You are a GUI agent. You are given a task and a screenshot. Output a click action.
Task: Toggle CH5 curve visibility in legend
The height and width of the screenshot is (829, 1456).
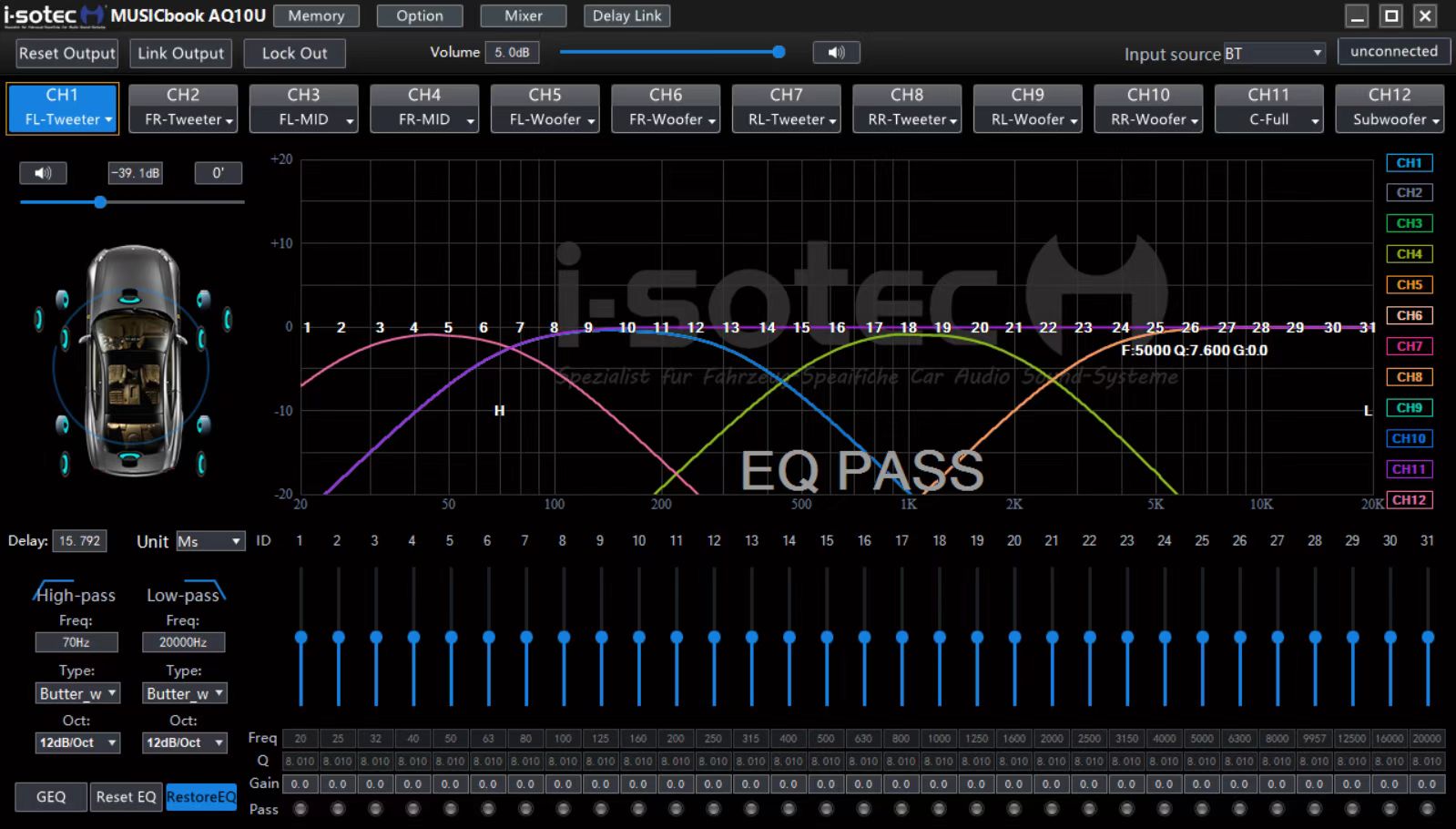pos(1409,285)
